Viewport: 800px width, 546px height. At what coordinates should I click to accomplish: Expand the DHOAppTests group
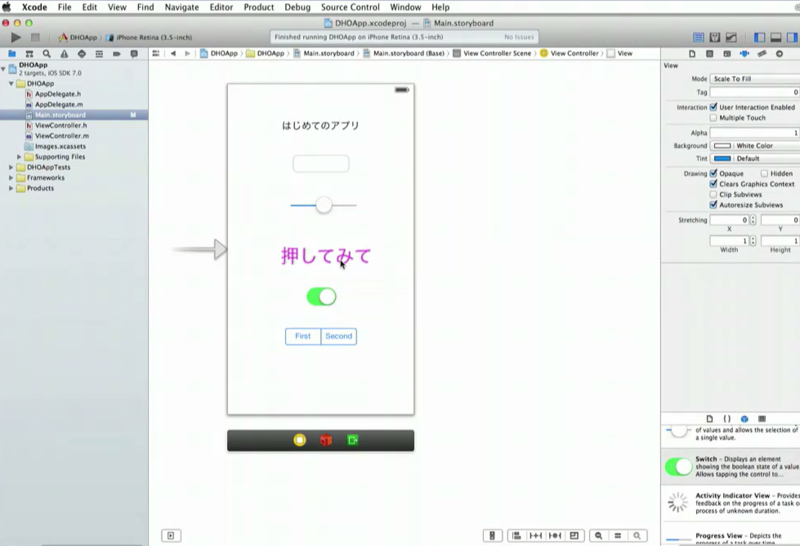11,167
